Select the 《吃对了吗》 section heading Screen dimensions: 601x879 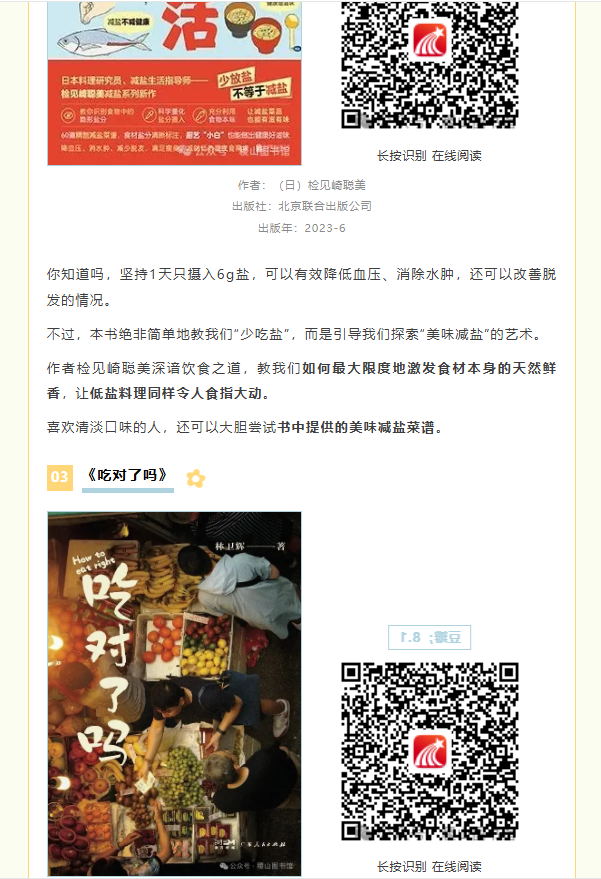click(128, 476)
